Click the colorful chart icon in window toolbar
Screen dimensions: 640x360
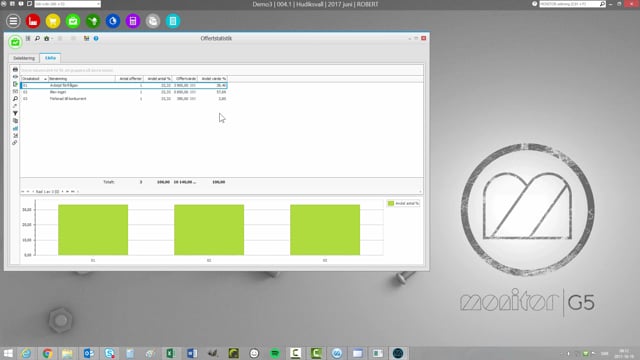(x=87, y=38)
